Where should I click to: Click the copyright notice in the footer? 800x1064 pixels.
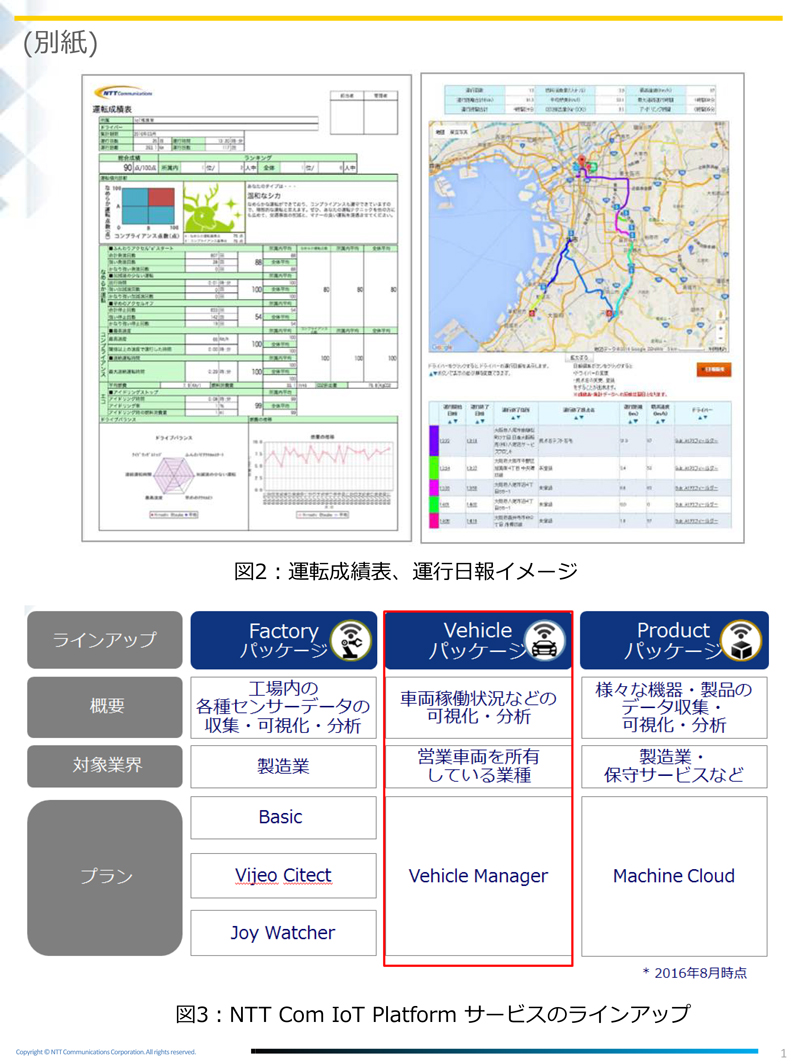tap(106, 1052)
